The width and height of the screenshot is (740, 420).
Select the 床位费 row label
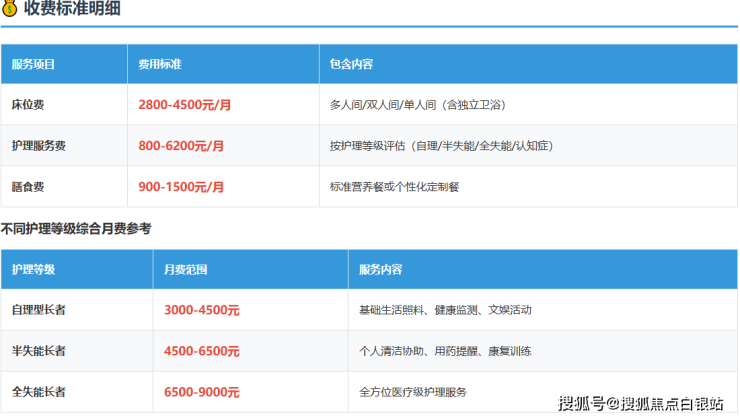28,105
